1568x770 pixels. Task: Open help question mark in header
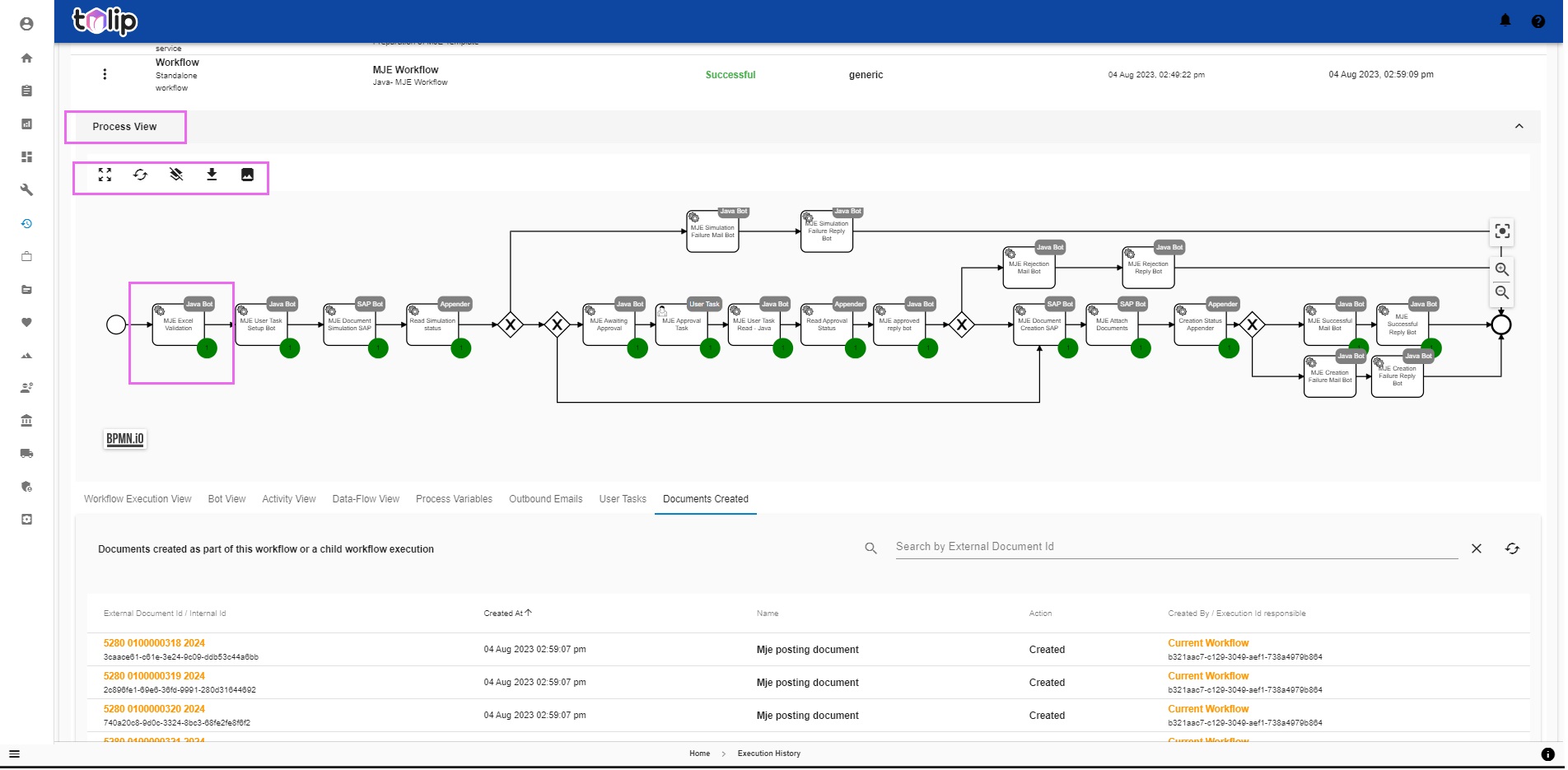(1538, 21)
